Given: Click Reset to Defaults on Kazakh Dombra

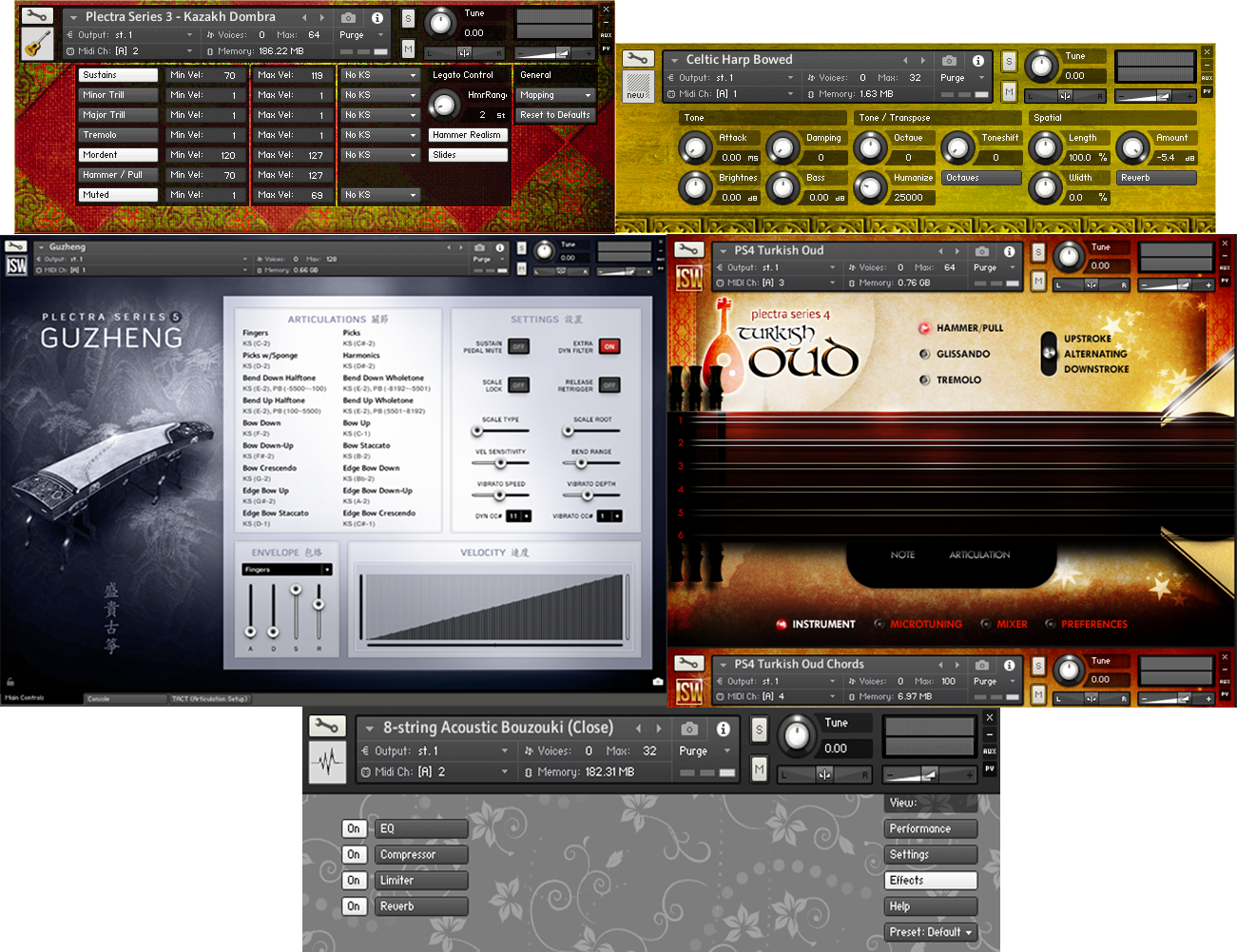Looking at the screenshot, I should click(554, 114).
